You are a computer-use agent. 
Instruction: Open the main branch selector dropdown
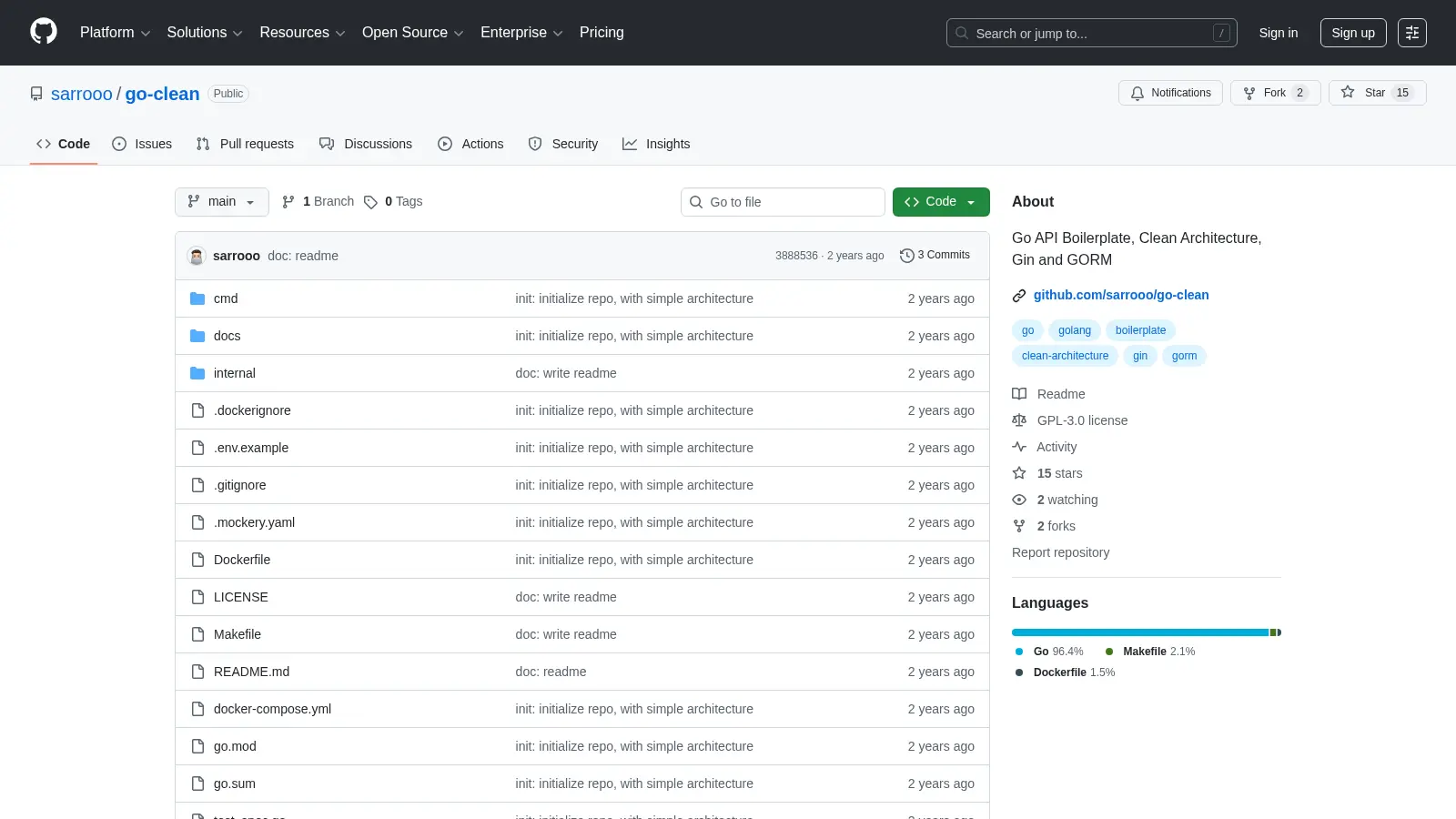coord(222,202)
